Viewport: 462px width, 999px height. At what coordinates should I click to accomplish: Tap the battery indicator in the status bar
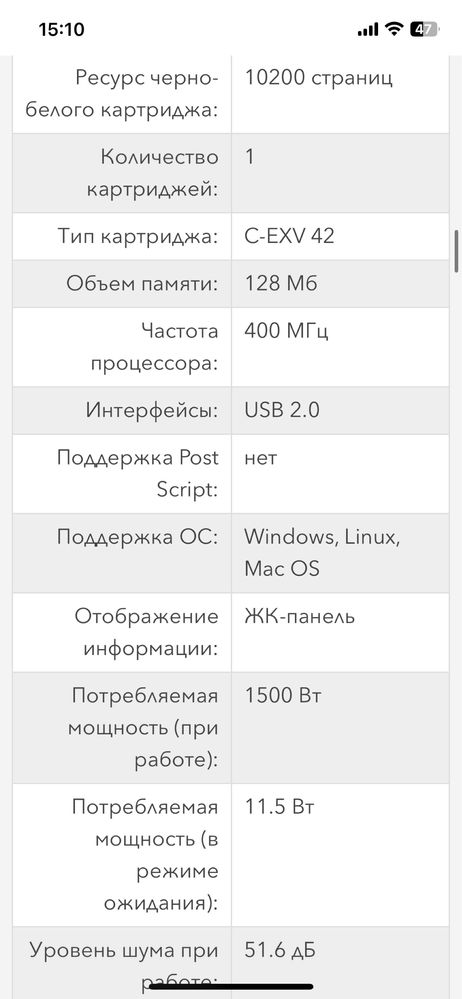pos(423,29)
